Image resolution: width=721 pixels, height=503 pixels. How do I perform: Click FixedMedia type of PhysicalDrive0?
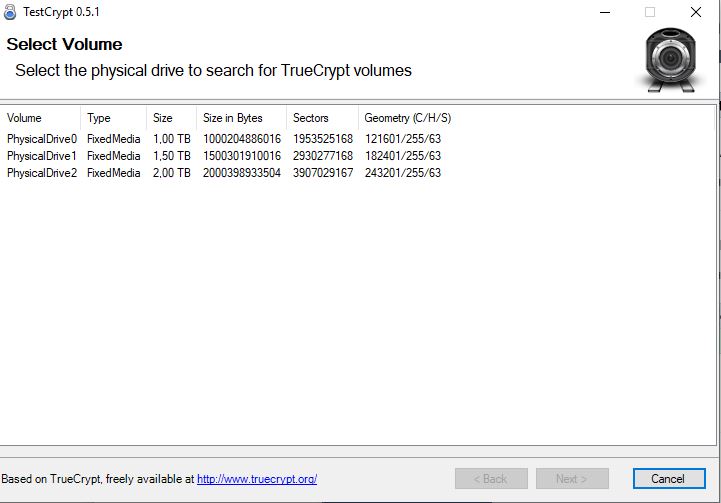[114, 139]
